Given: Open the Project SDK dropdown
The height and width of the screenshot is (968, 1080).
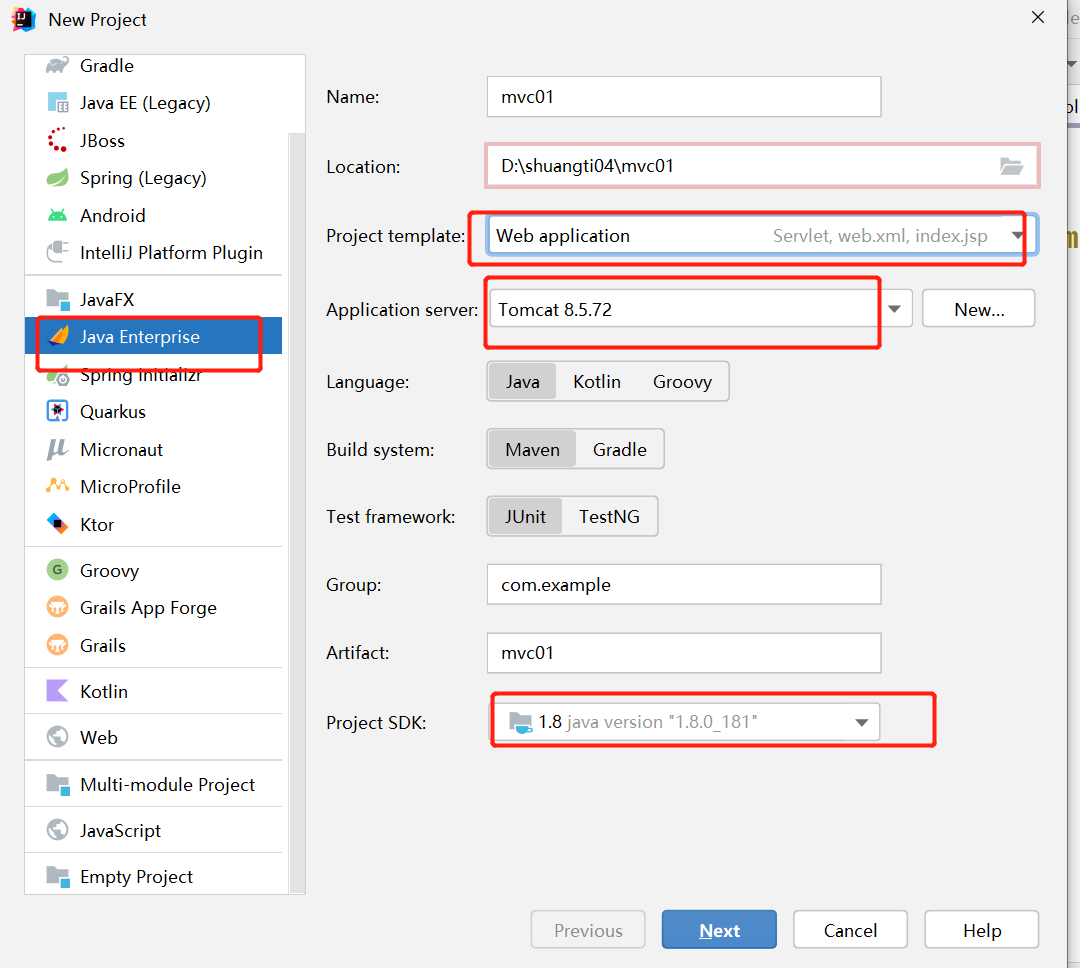Looking at the screenshot, I should pyautogui.click(x=861, y=722).
